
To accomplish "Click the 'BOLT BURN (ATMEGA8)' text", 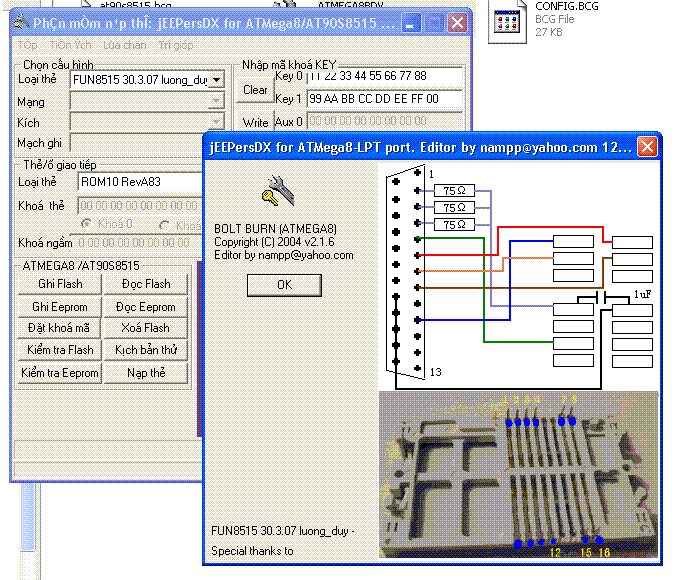I will [x=276, y=229].
